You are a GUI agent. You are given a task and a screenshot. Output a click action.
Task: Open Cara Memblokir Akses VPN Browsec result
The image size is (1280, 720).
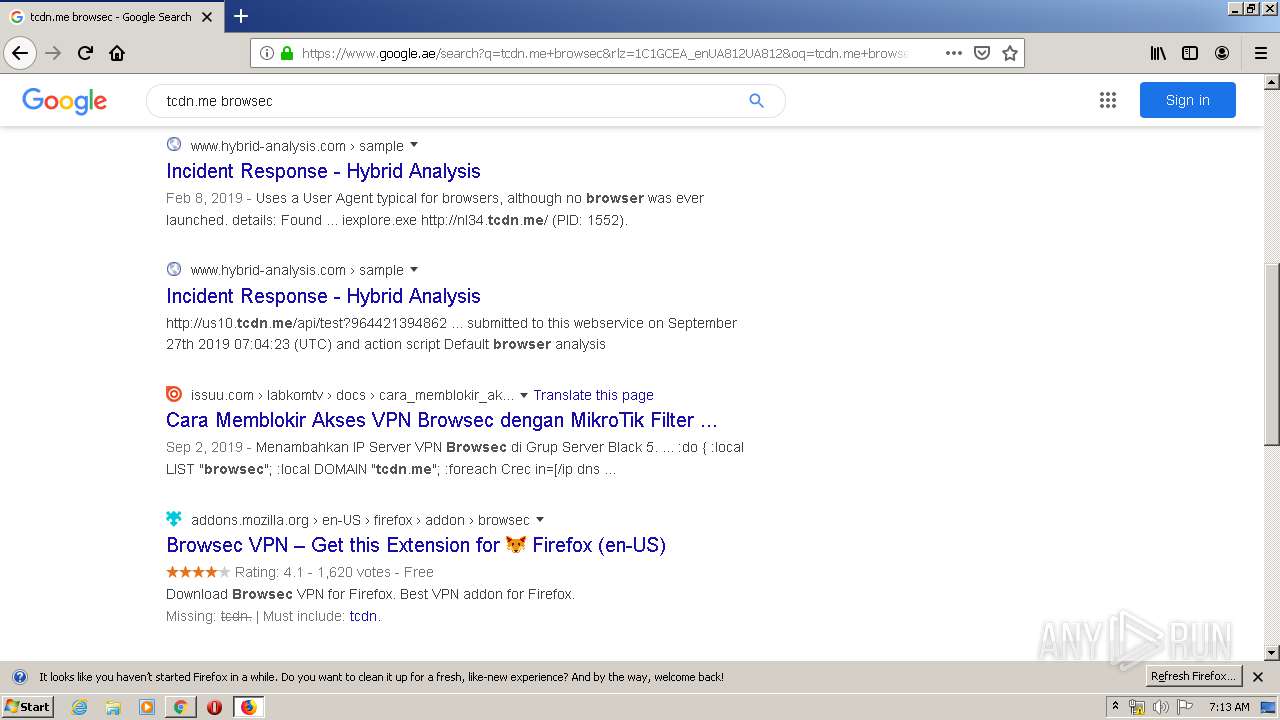tap(442, 420)
